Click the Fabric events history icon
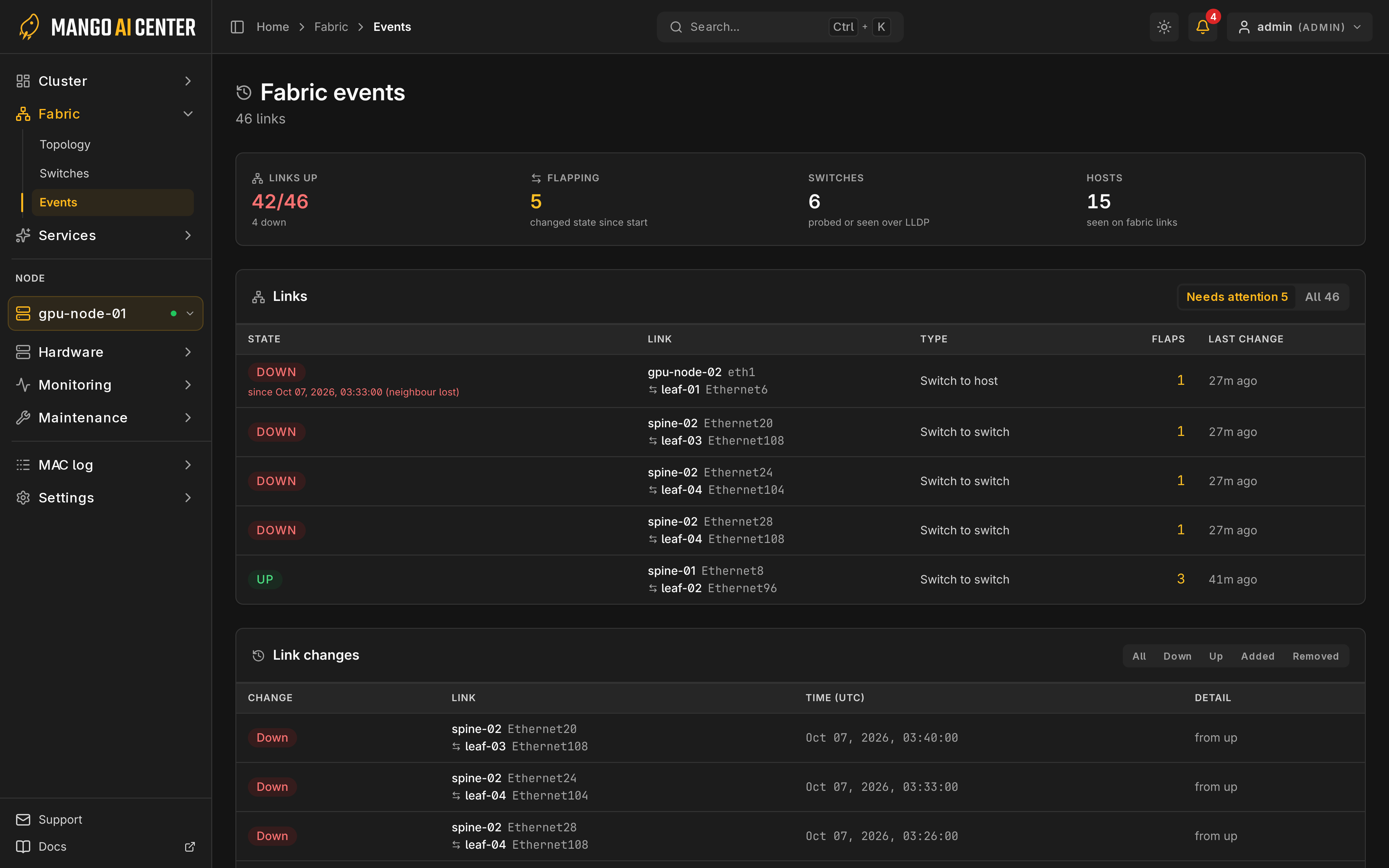The width and height of the screenshot is (1389, 868). (x=244, y=93)
